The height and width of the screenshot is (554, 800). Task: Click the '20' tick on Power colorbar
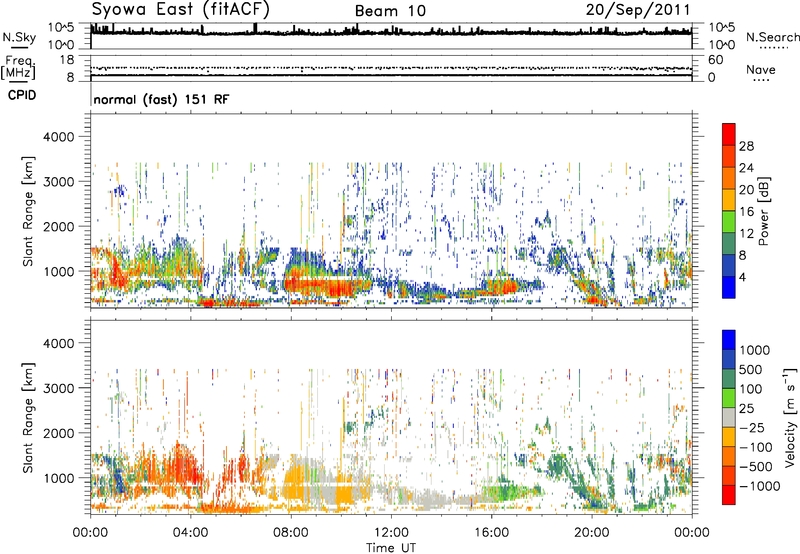pyautogui.click(x=746, y=190)
